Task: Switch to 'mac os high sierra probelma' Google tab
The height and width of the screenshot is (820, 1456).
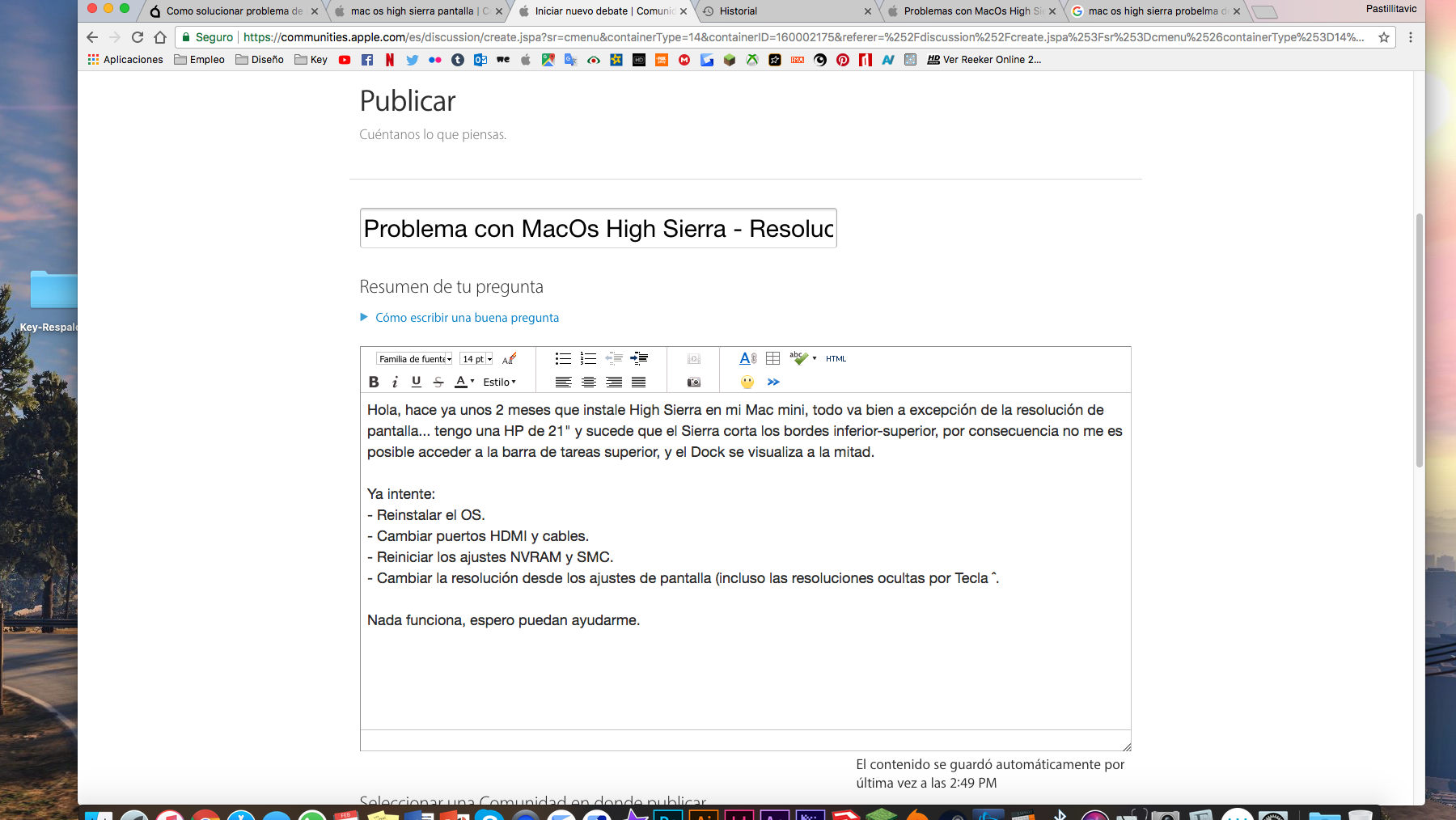Action: pyautogui.click(x=1155, y=11)
